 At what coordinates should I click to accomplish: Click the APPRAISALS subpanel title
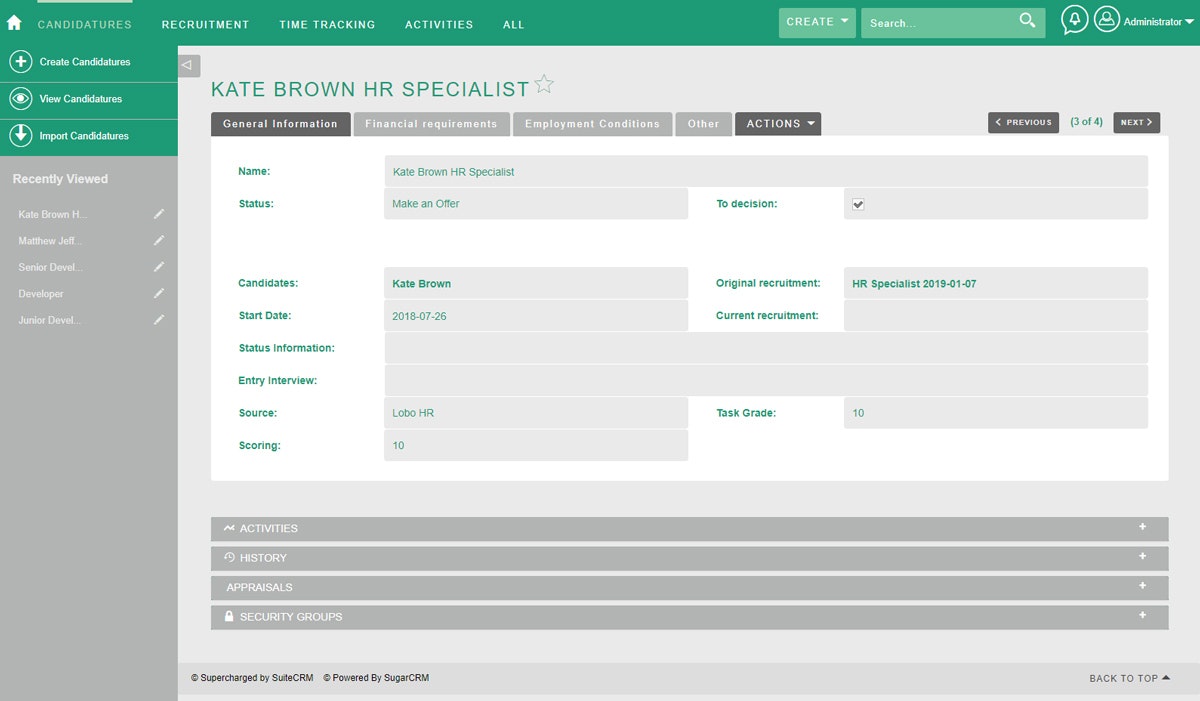coord(259,587)
